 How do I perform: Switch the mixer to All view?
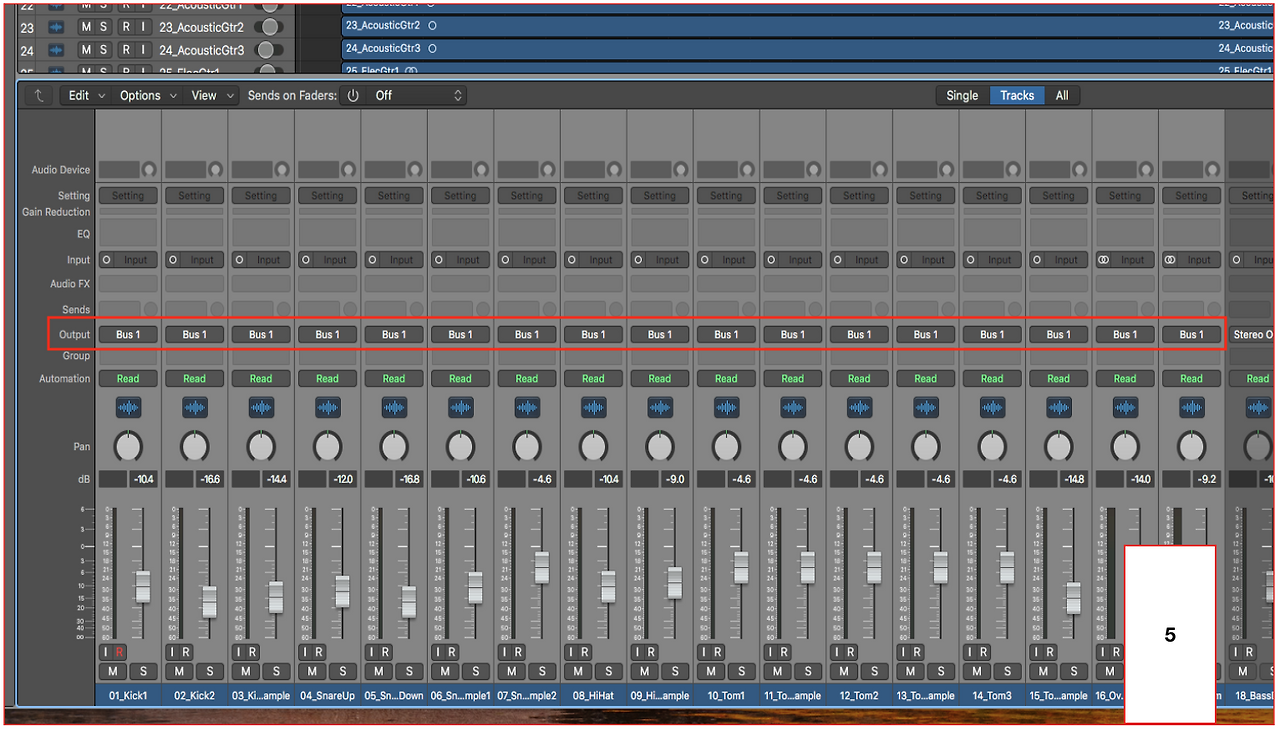[x=1062, y=96]
